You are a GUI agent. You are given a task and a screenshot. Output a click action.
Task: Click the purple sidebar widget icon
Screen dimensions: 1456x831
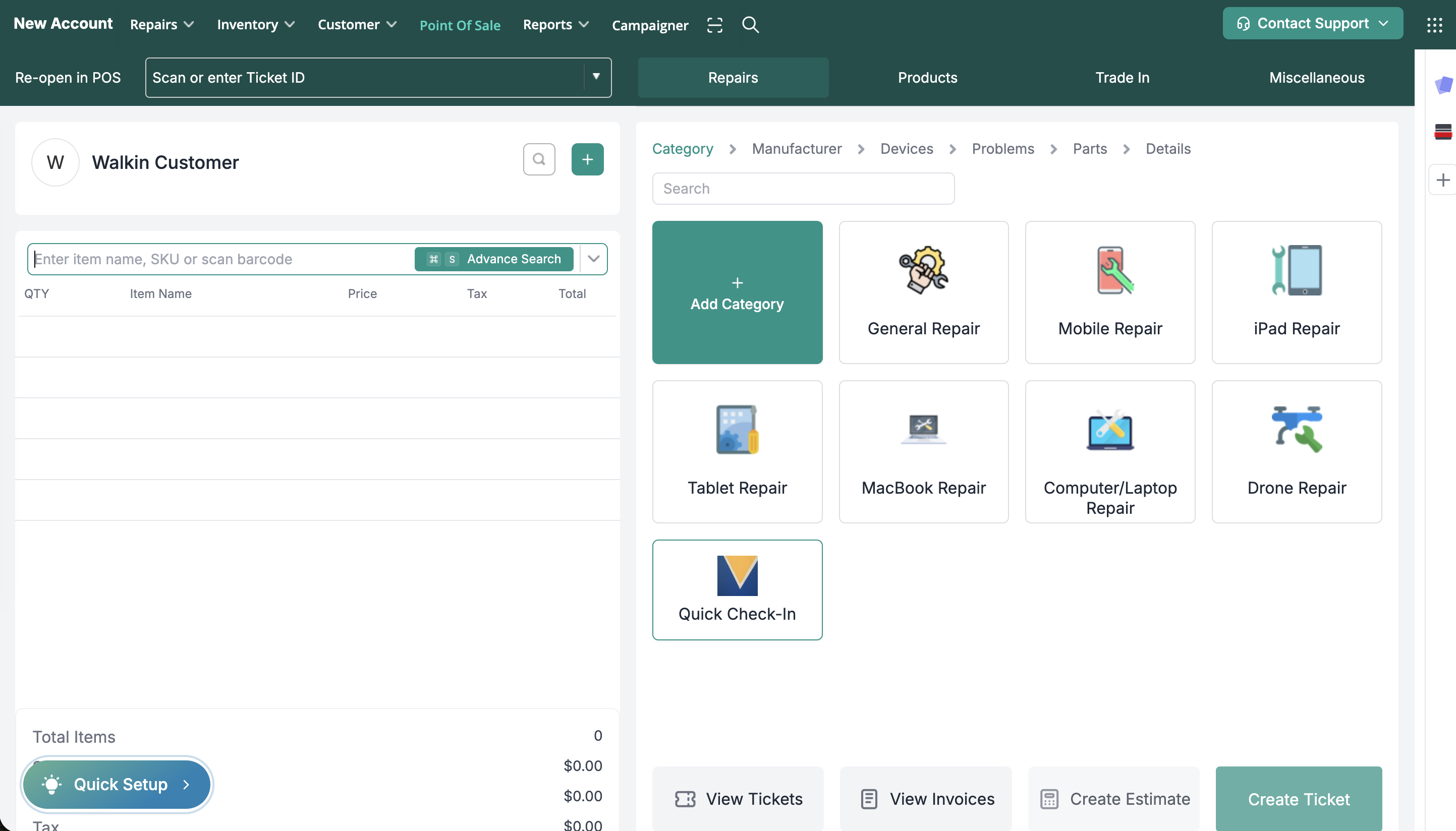pyautogui.click(x=1443, y=85)
